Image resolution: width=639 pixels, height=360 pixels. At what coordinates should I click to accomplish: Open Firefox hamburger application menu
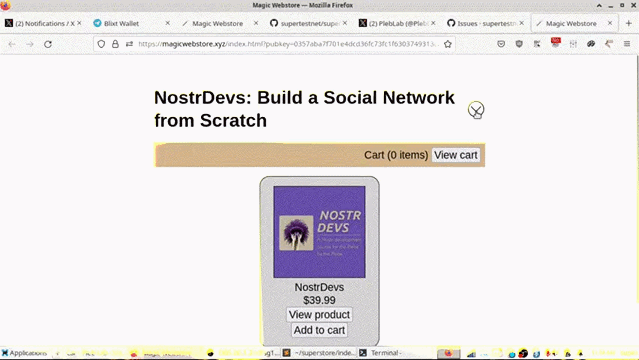(627, 44)
